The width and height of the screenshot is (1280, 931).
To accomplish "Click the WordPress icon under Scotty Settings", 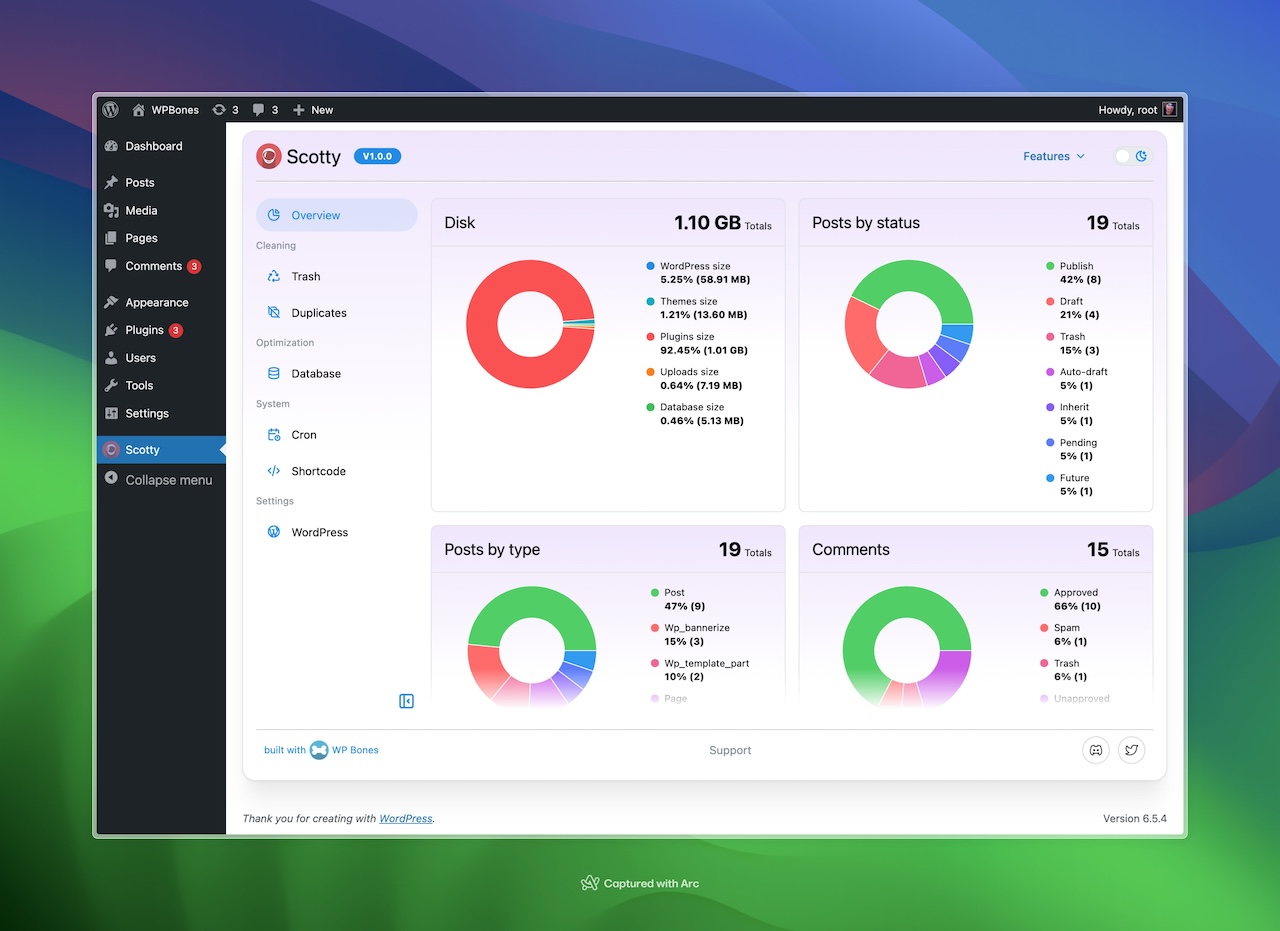I will point(274,532).
